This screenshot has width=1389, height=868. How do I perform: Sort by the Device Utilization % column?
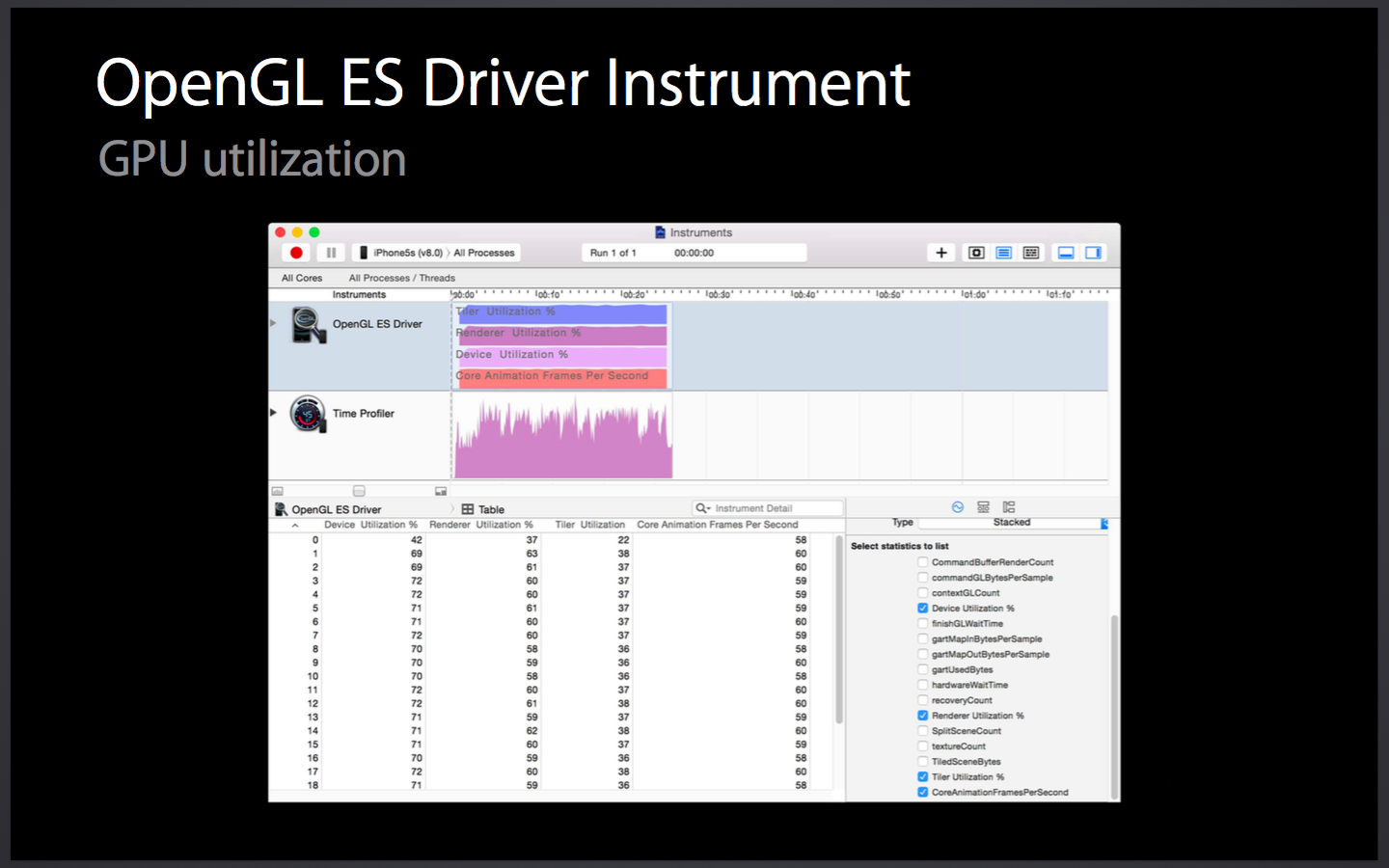(370, 525)
